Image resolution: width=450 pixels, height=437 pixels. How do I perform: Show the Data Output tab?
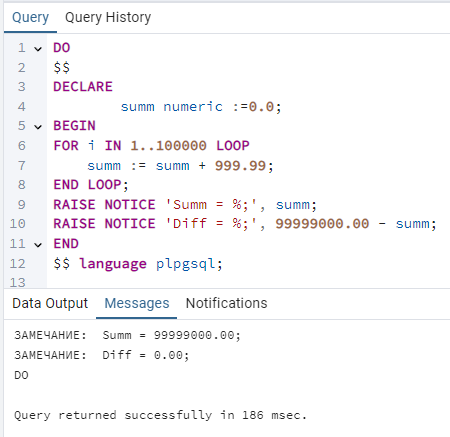50,303
